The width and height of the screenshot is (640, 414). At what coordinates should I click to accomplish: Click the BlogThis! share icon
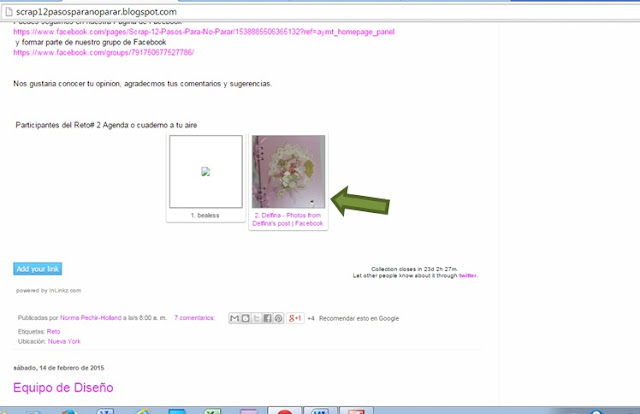click(245, 318)
